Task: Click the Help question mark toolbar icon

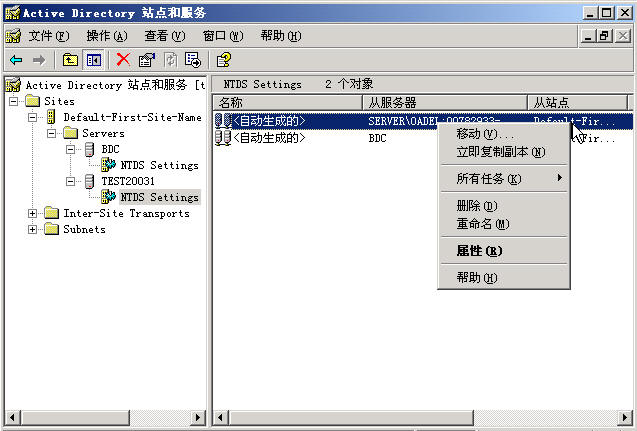Action: [x=224, y=60]
